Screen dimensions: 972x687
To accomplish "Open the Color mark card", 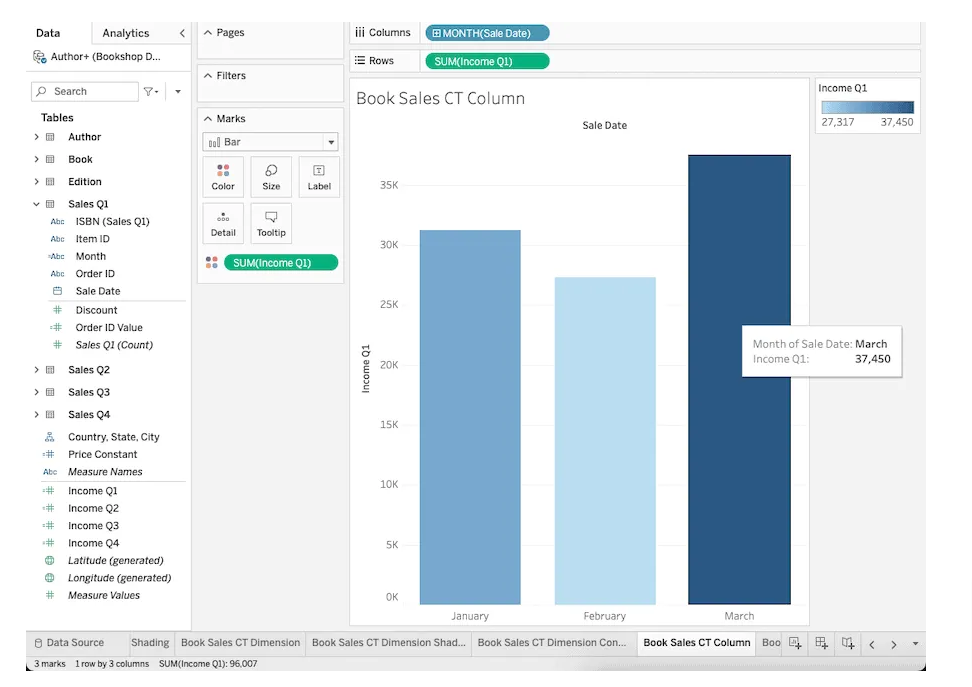I will point(223,177).
